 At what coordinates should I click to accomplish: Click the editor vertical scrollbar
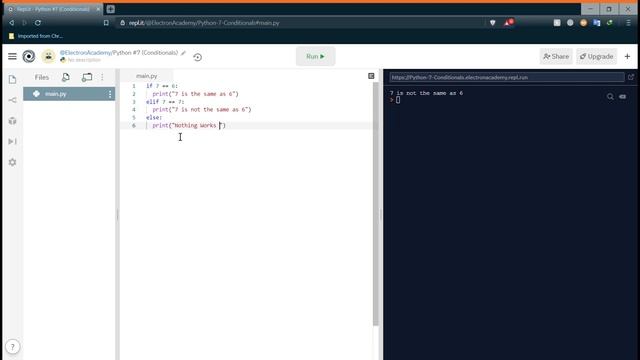[x=376, y=204]
